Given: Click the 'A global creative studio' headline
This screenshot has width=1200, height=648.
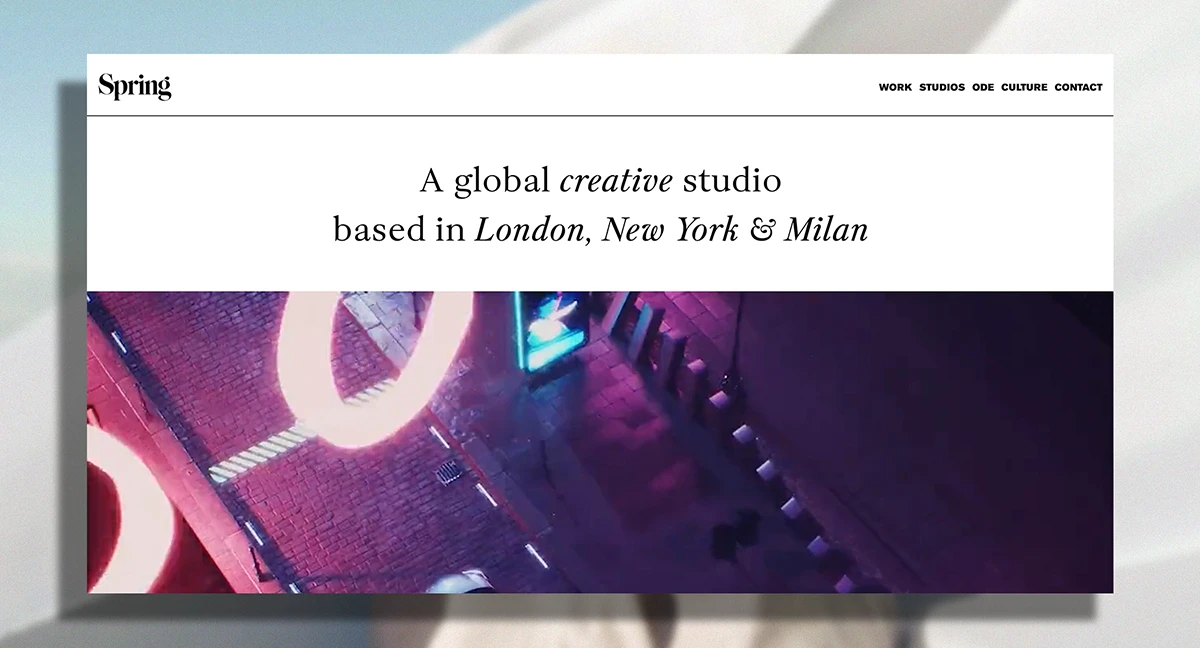Looking at the screenshot, I should [x=600, y=181].
